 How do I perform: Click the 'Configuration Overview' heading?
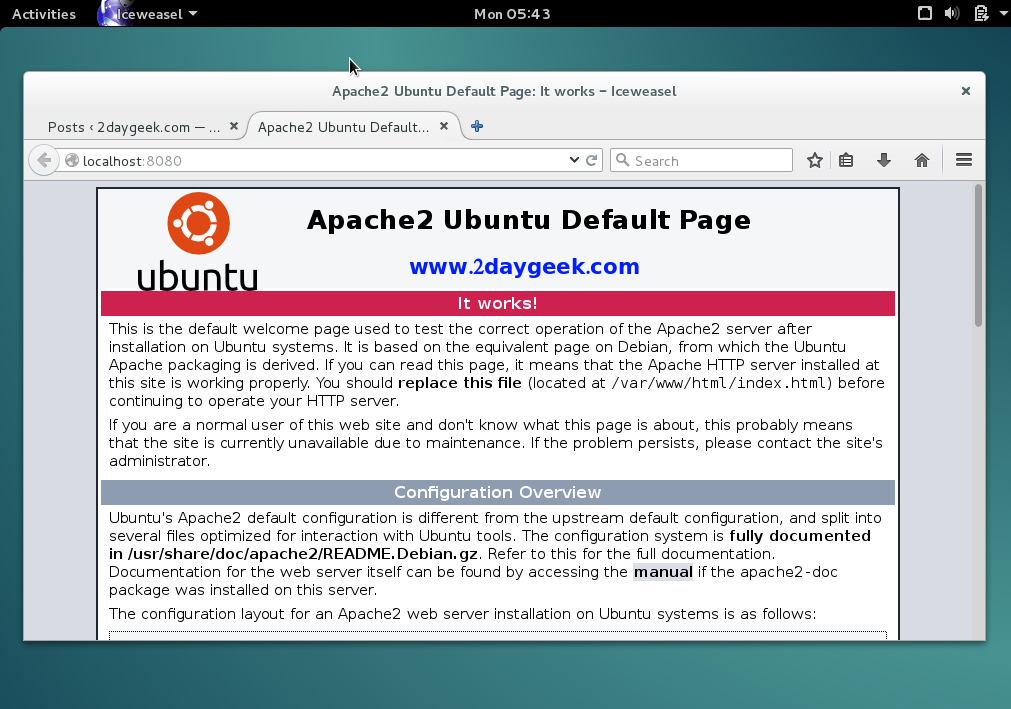point(497,492)
